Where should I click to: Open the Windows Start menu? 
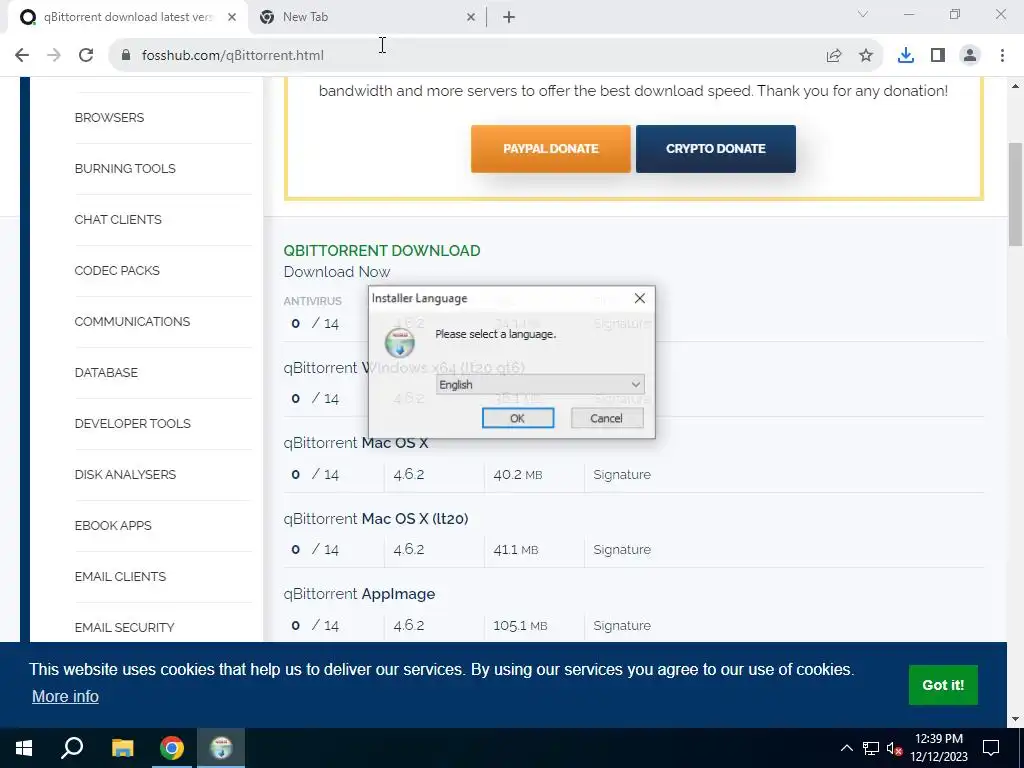pyautogui.click(x=24, y=748)
